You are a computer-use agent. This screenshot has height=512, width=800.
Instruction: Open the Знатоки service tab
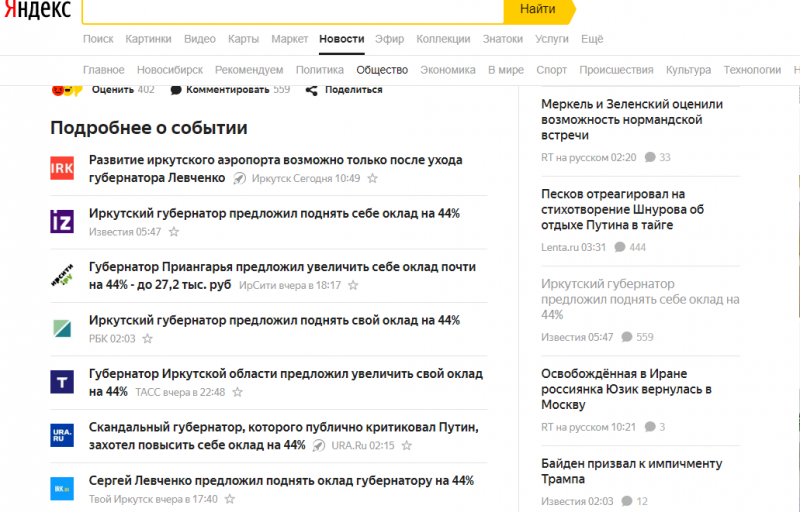503,39
